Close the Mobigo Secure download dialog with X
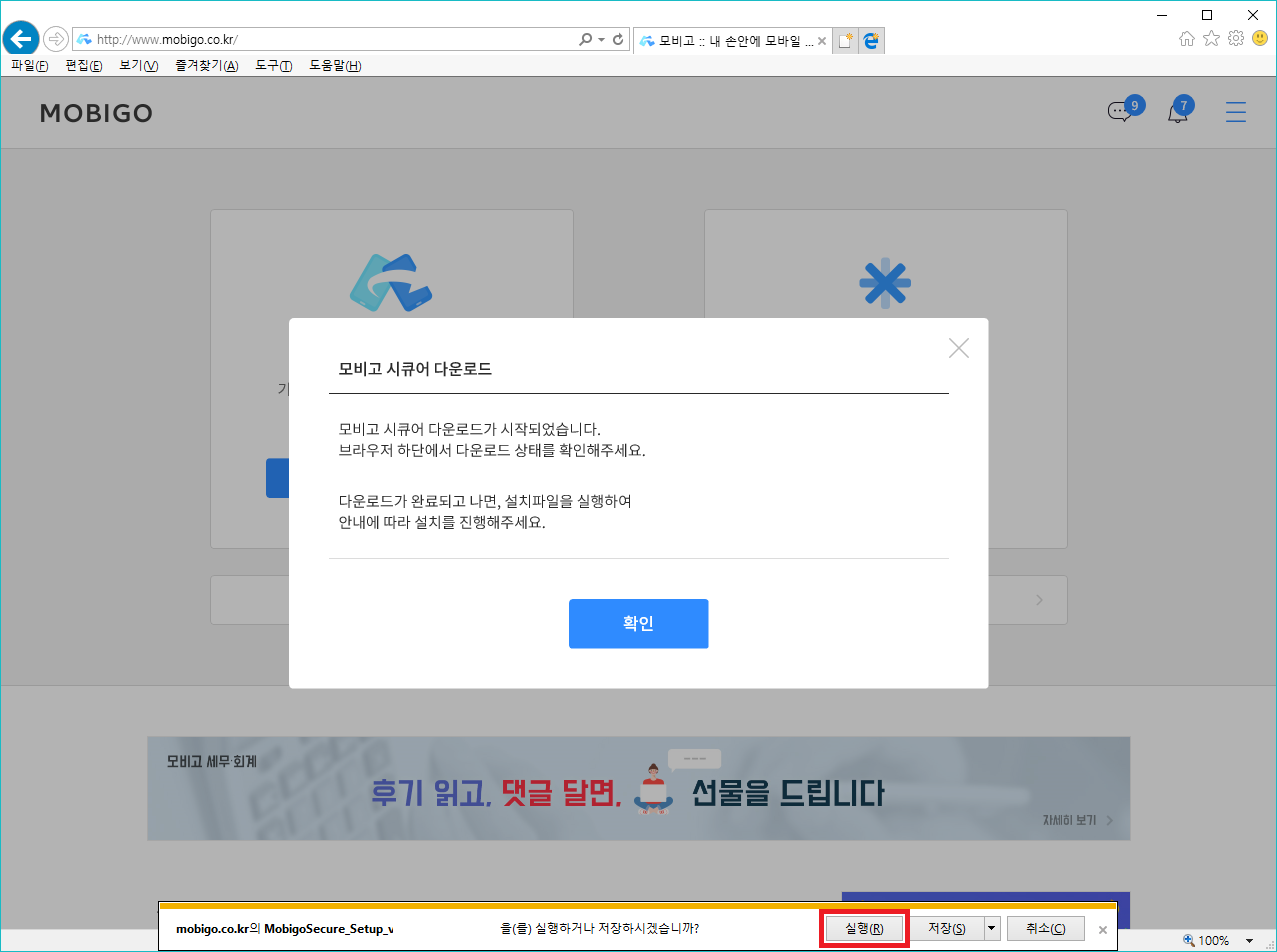The image size is (1277, 952). (x=959, y=348)
